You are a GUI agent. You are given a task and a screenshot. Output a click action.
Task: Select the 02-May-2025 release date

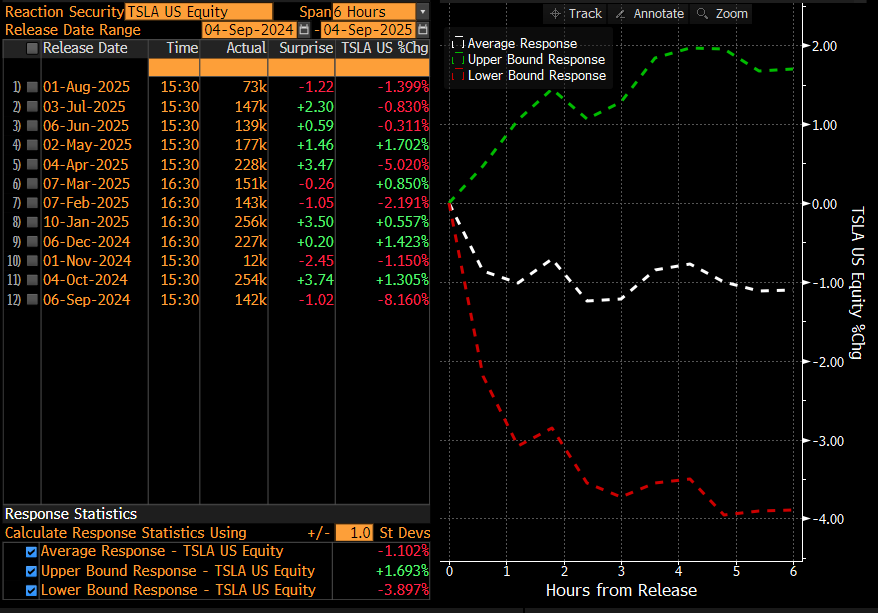coord(87,145)
